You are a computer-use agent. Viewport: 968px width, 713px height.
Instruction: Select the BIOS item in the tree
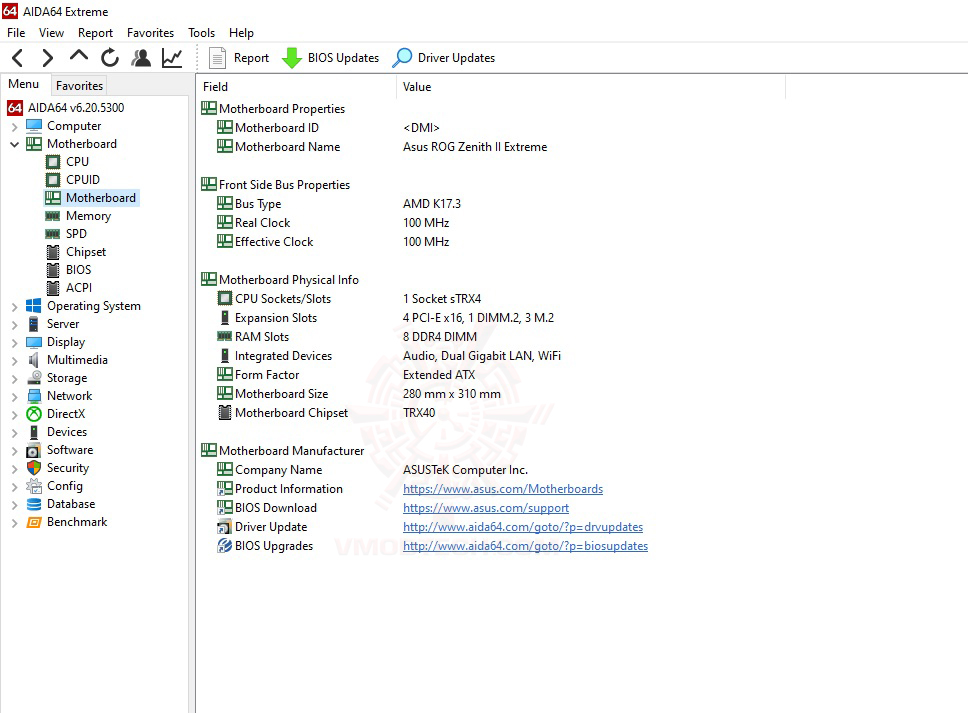[69, 270]
